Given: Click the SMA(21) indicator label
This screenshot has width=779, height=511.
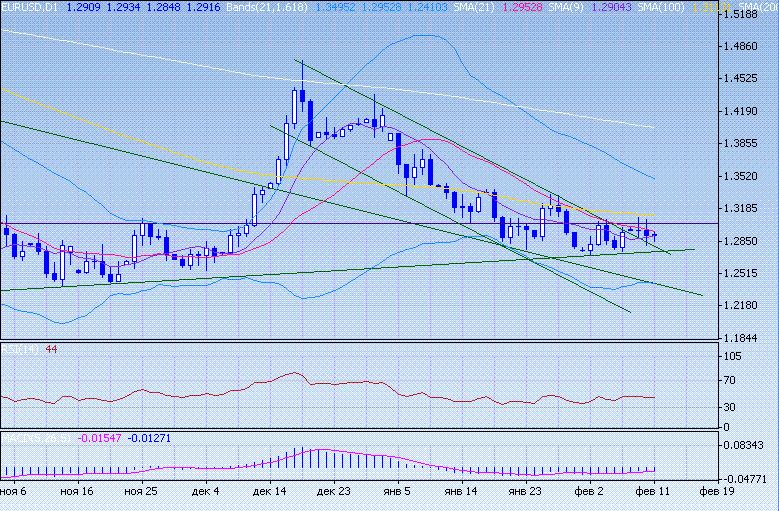Looking at the screenshot, I should [x=507, y=7].
